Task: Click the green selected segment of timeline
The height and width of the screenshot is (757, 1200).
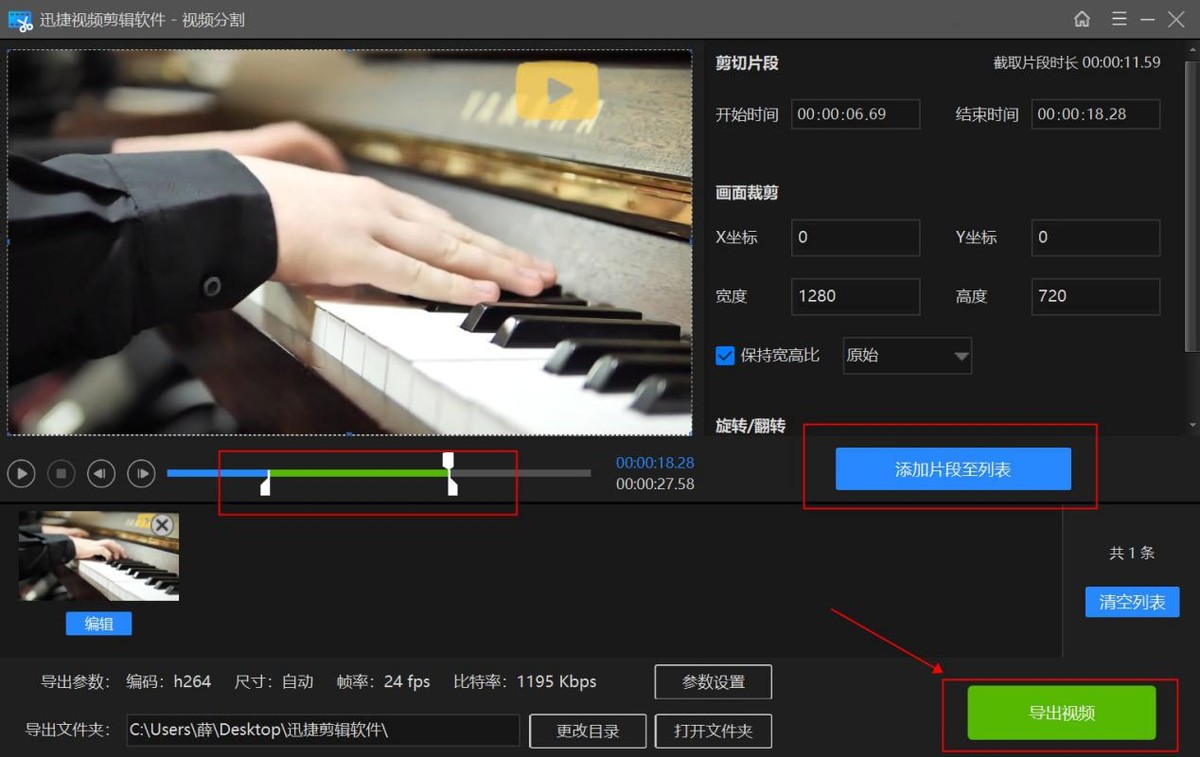Action: pyautogui.click(x=358, y=473)
